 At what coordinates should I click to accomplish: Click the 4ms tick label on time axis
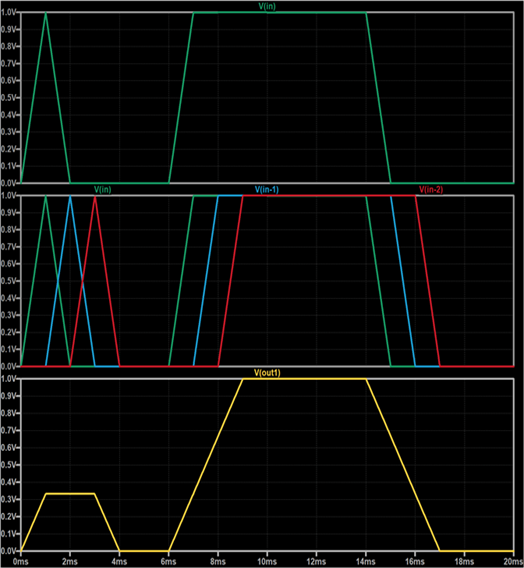[x=119, y=561]
